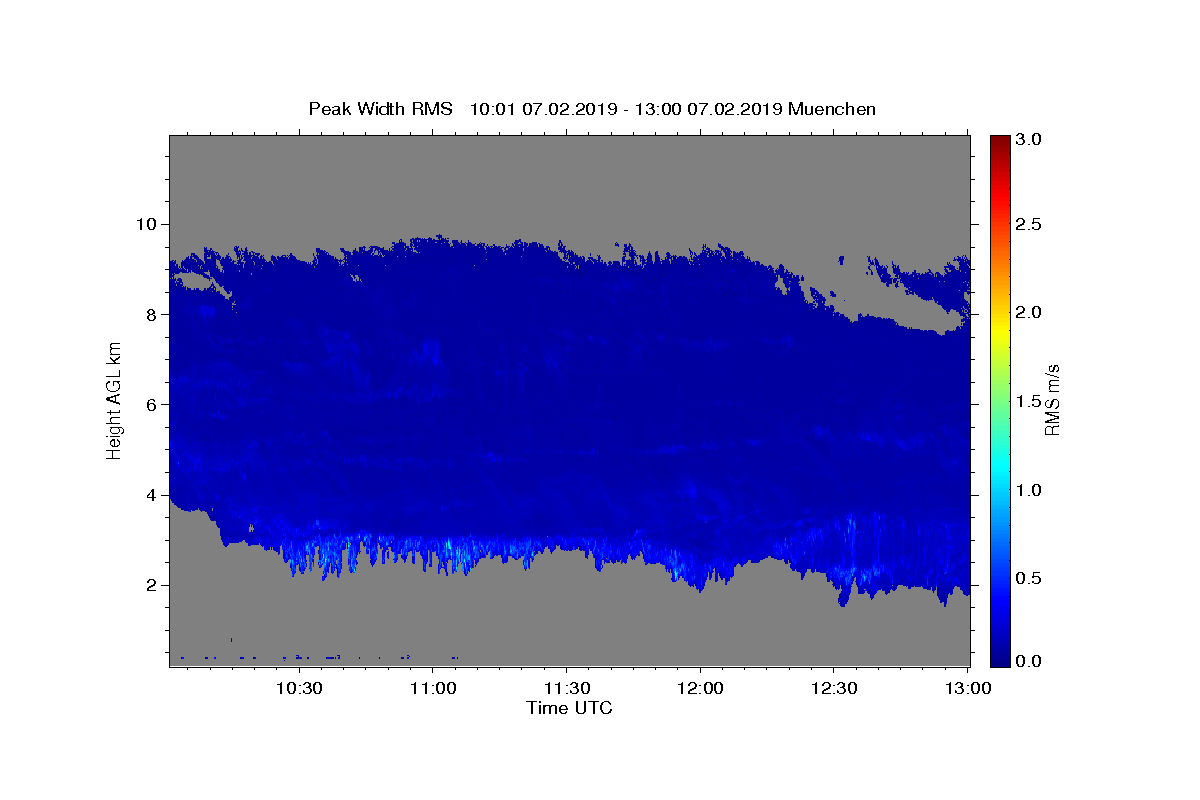This screenshot has height=800, width=1200.
Task: Click the 'Time UTC' axis label
Action: coord(569,708)
